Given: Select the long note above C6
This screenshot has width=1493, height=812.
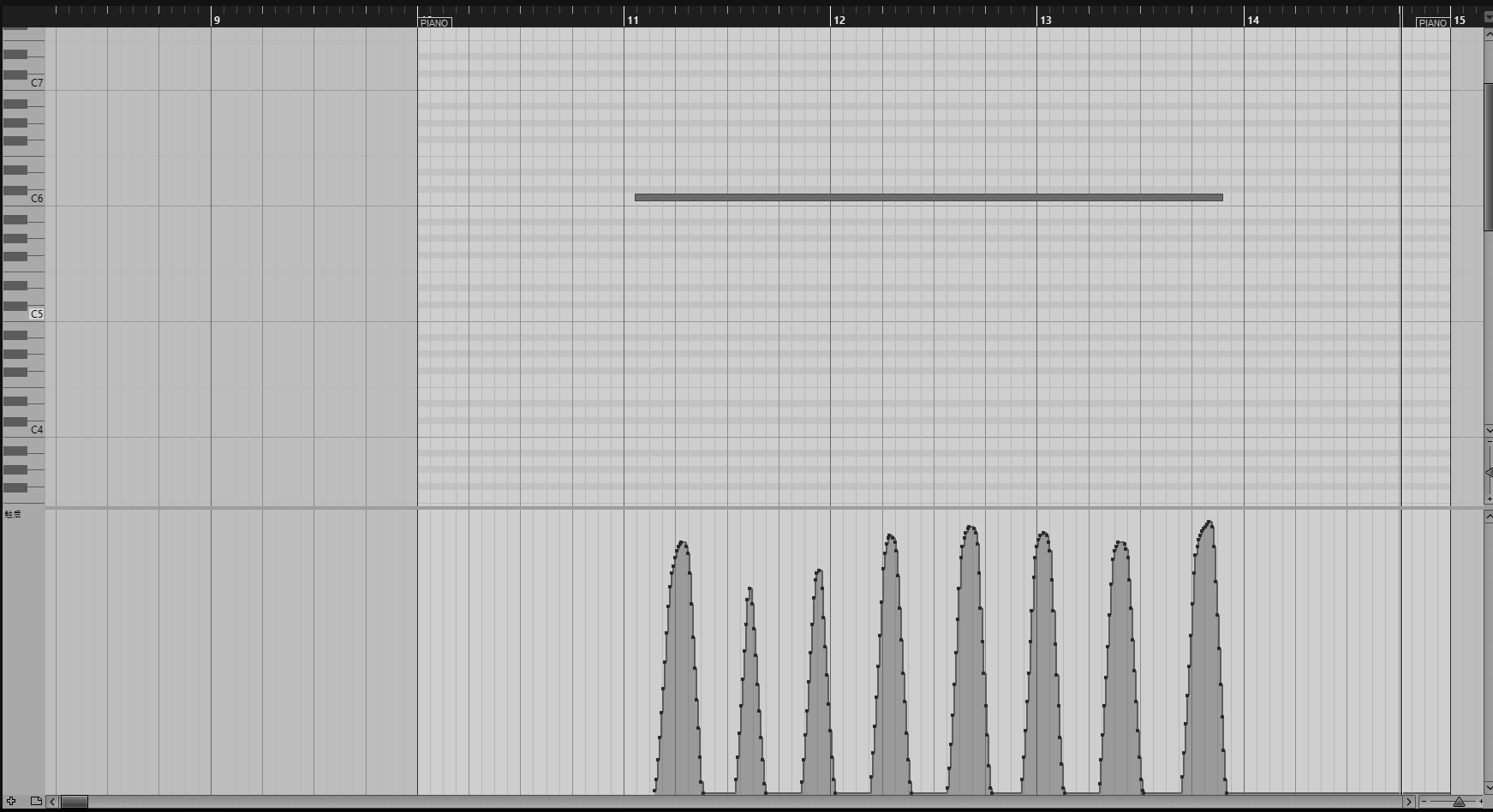Looking at the screenshot, I should 929,198.
